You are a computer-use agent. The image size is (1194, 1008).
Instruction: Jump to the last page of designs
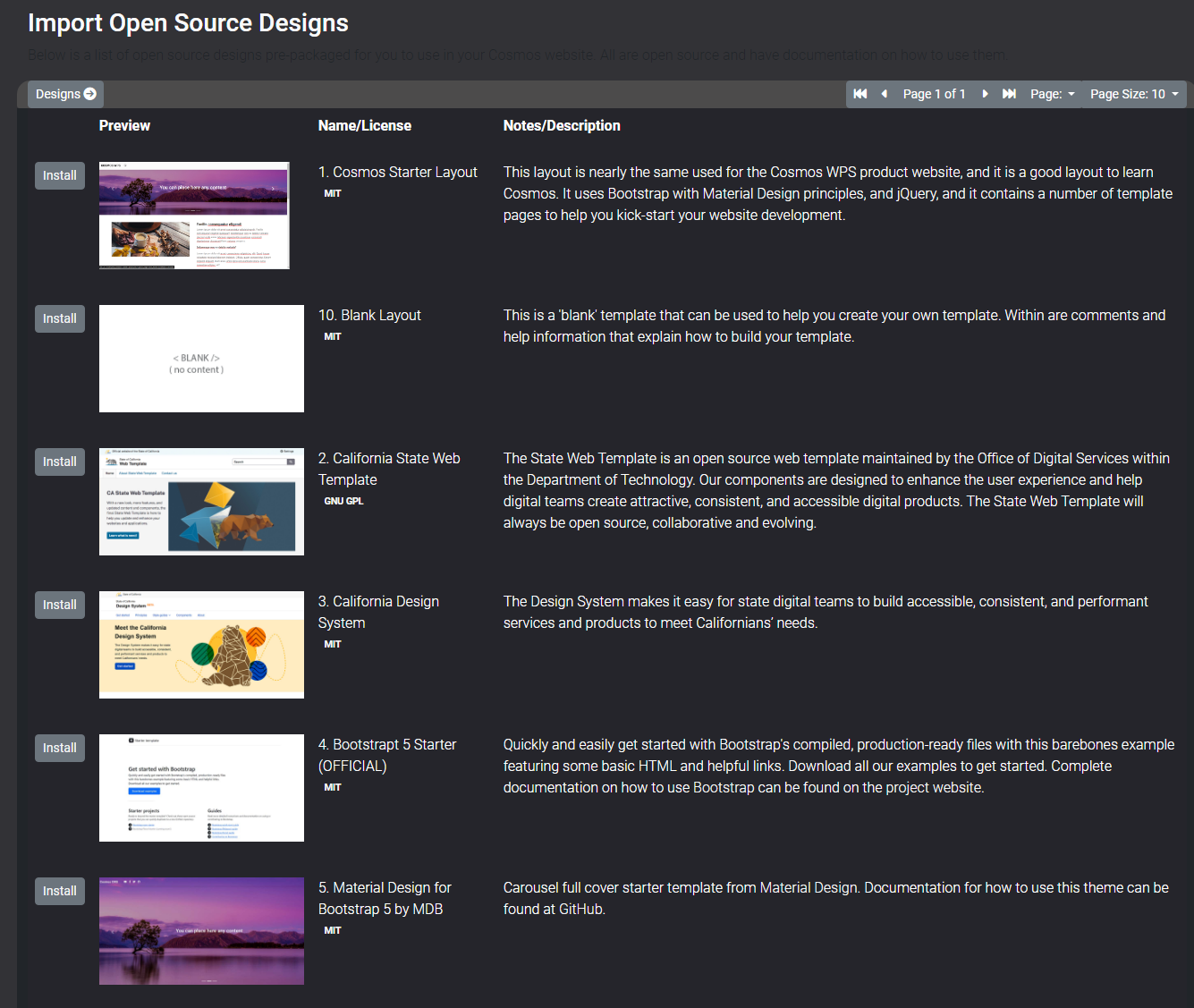click(1009, 94)
